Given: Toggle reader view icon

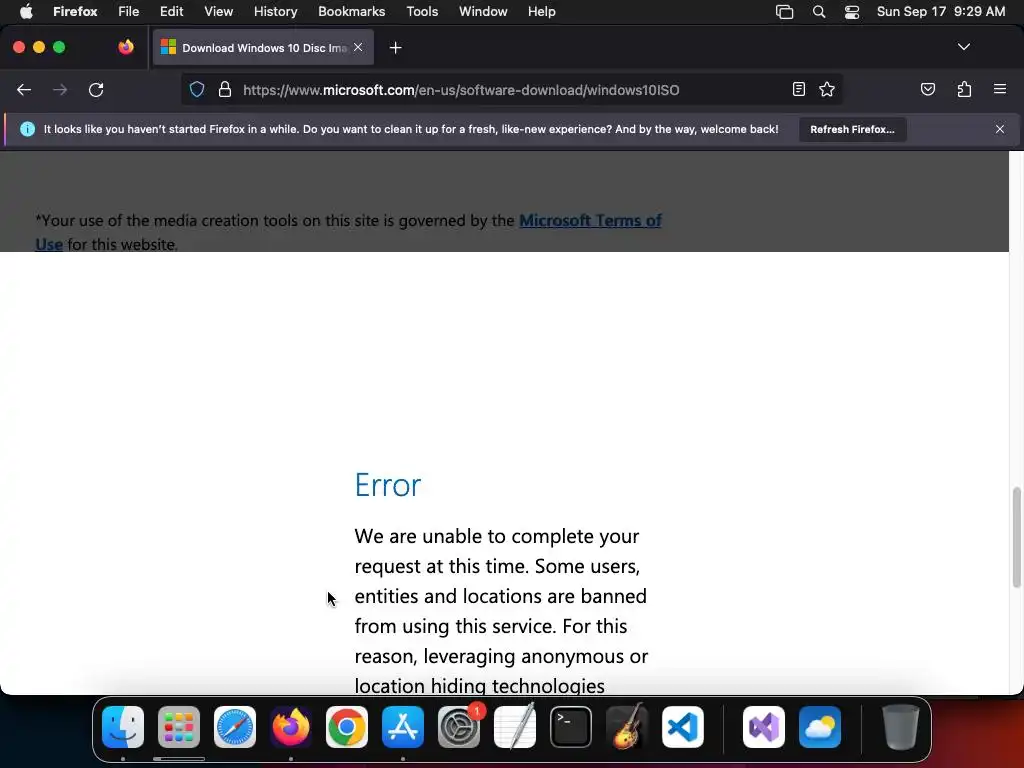Looking at the screenshot, I should click(x=798, y=89).
